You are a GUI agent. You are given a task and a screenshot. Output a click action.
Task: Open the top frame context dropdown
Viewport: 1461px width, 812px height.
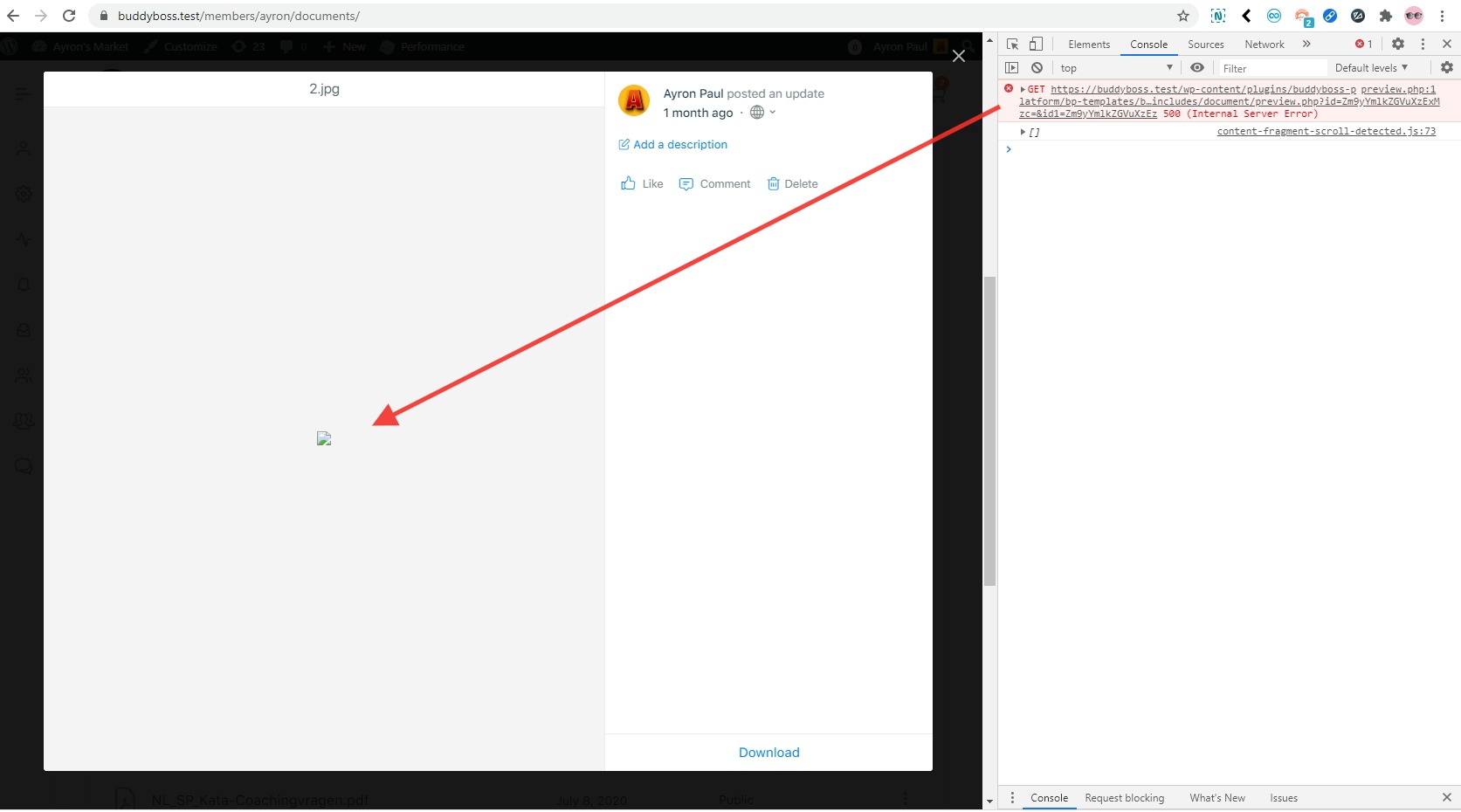point(1116,67)
